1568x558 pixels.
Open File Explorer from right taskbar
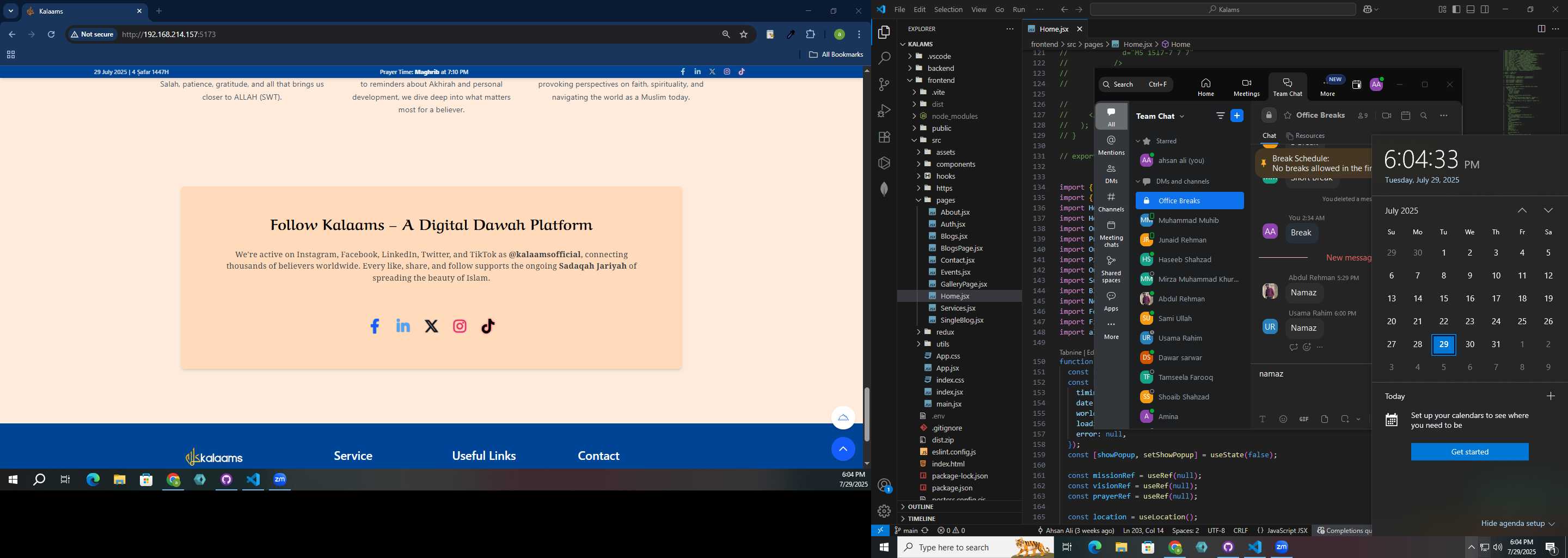click(1121, 548)
